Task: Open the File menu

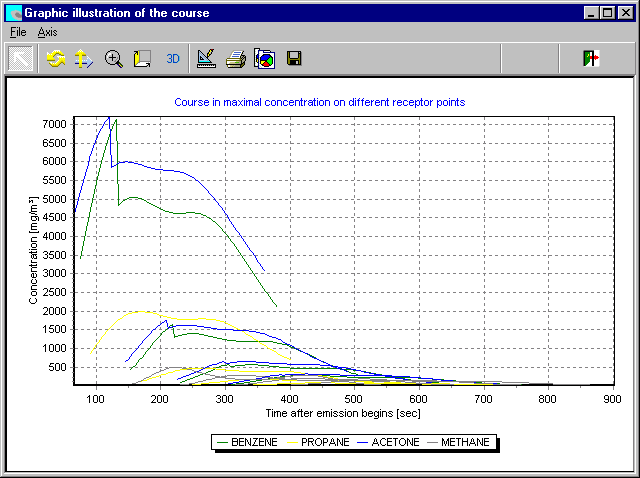Action: pyautogui.click(x=18, y=32)
